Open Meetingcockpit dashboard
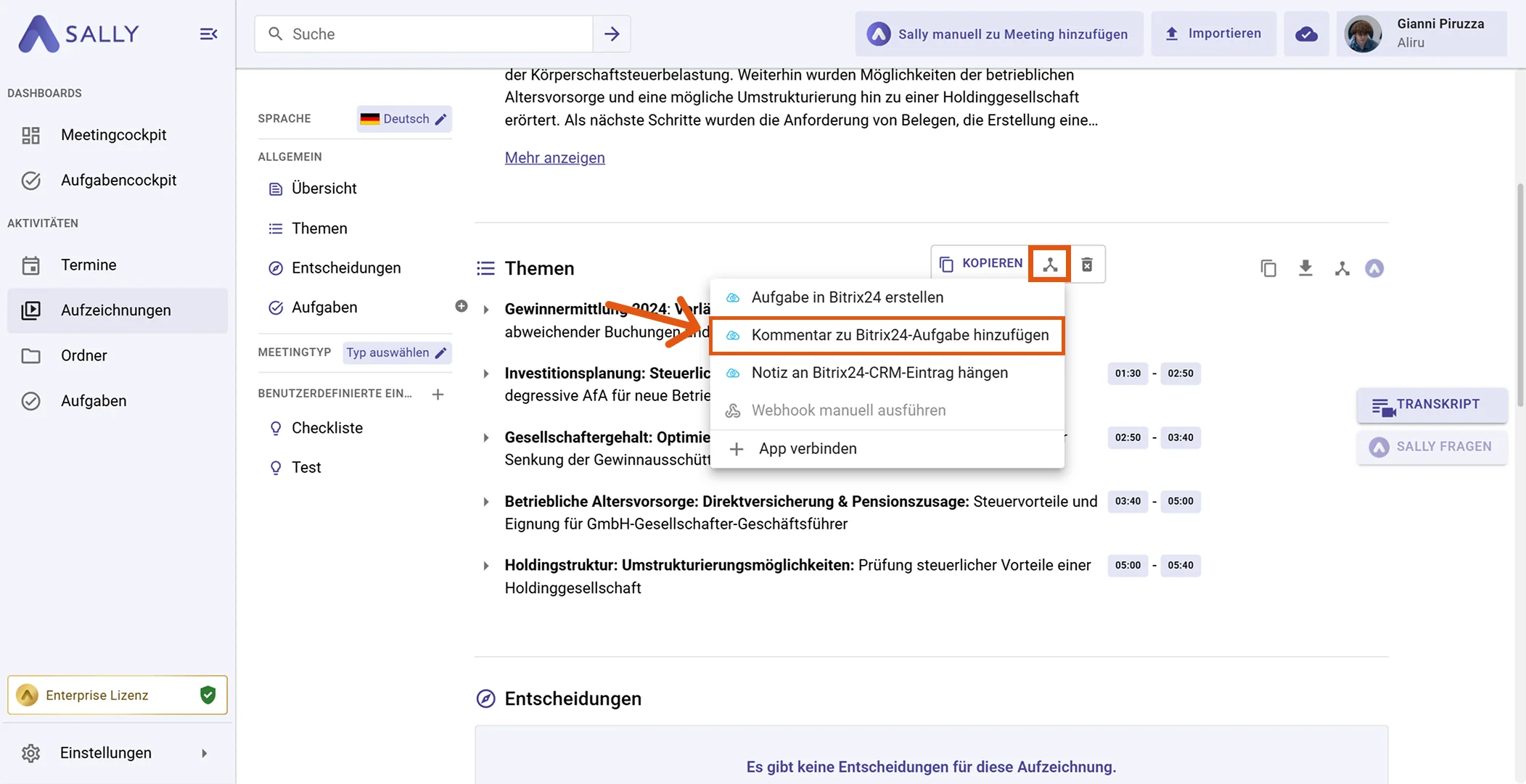The image size is (1526, 784). (x=118, y=135)
